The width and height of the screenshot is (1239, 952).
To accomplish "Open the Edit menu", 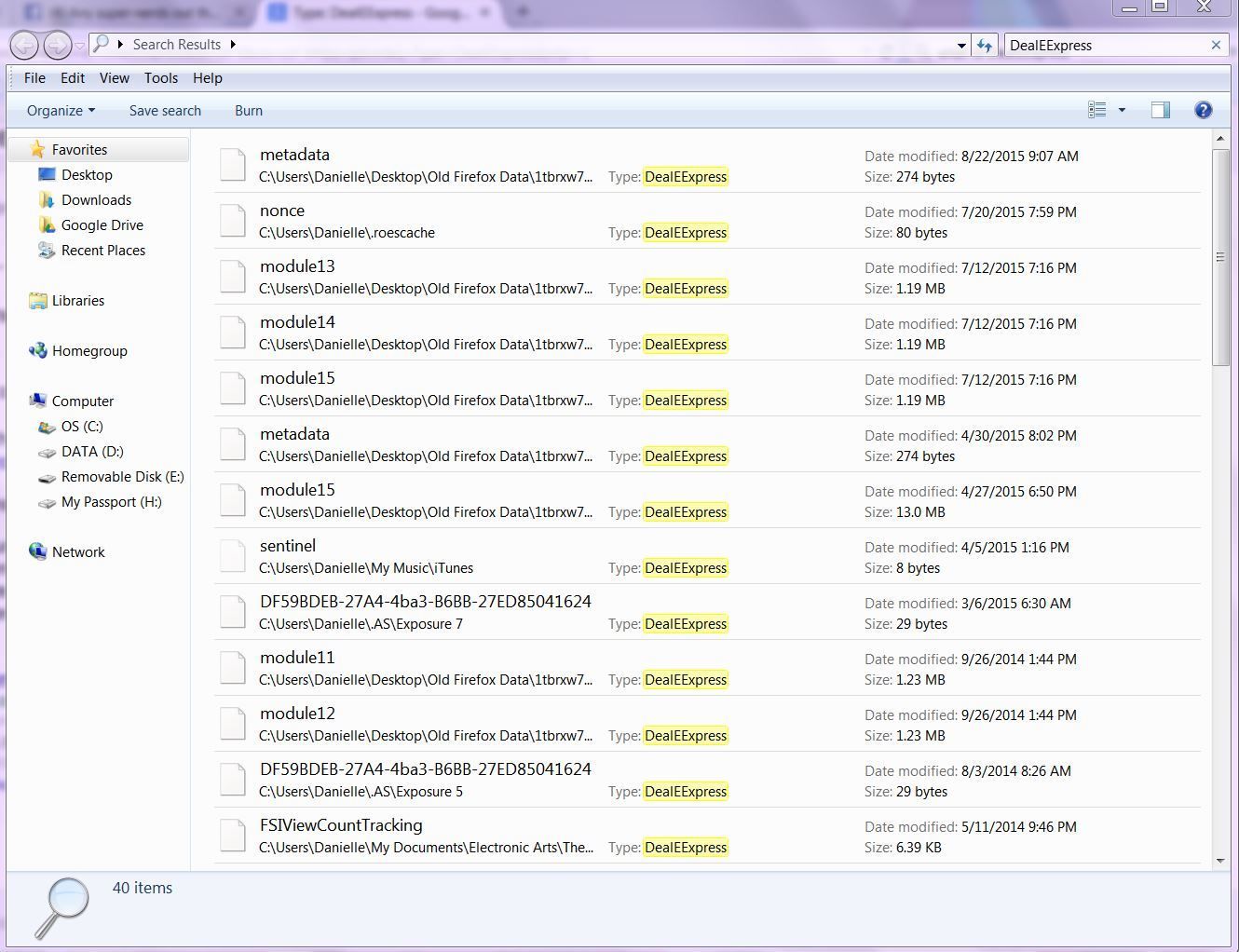I will coord(73,78).
